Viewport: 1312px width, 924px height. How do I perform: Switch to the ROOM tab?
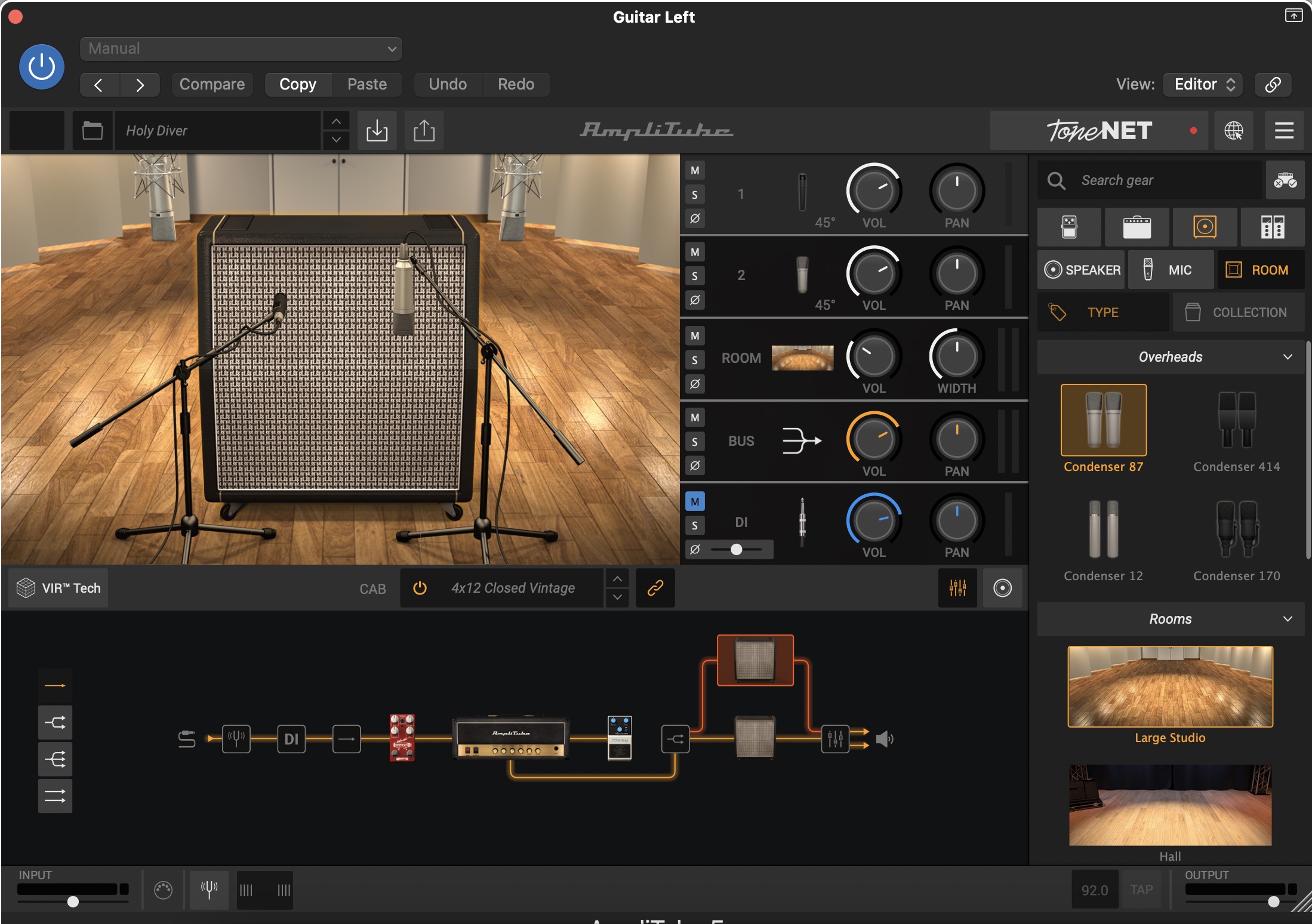[x=1261, y=270]
